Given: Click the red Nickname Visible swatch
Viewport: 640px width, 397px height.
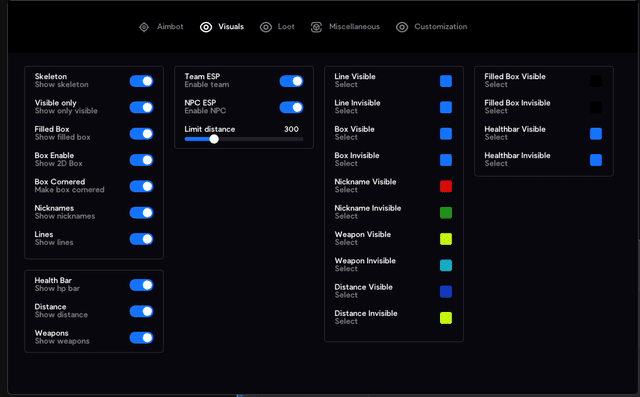Looking at the screenshot, I should coord(446,186).
